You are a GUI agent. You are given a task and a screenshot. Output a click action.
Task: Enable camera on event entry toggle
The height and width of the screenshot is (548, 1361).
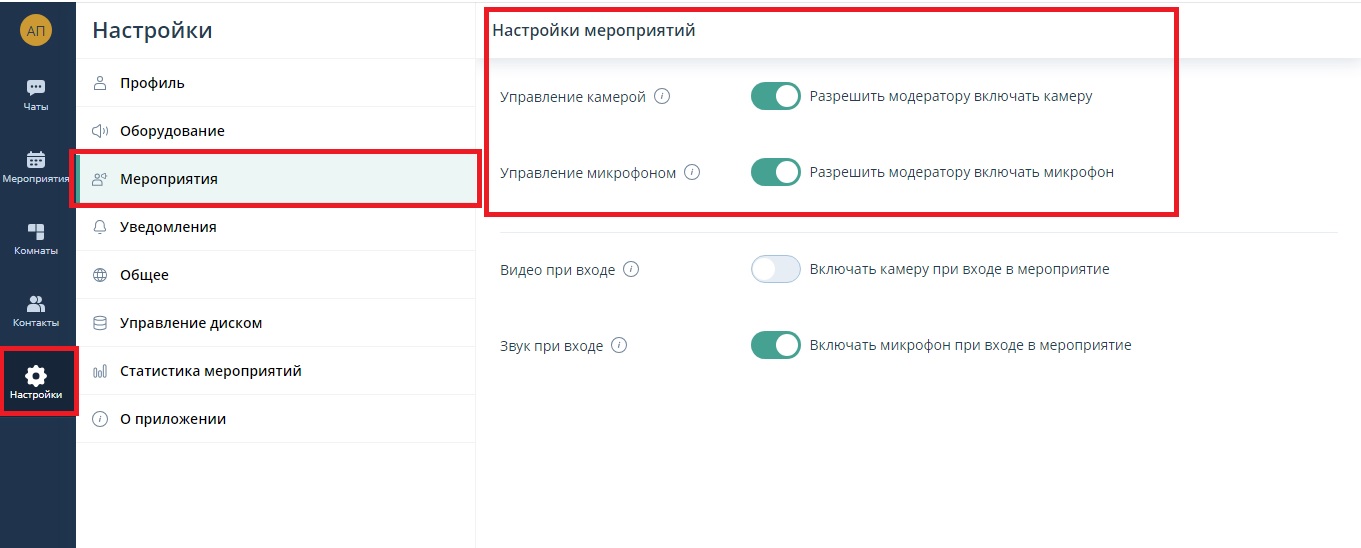[776, 269]
